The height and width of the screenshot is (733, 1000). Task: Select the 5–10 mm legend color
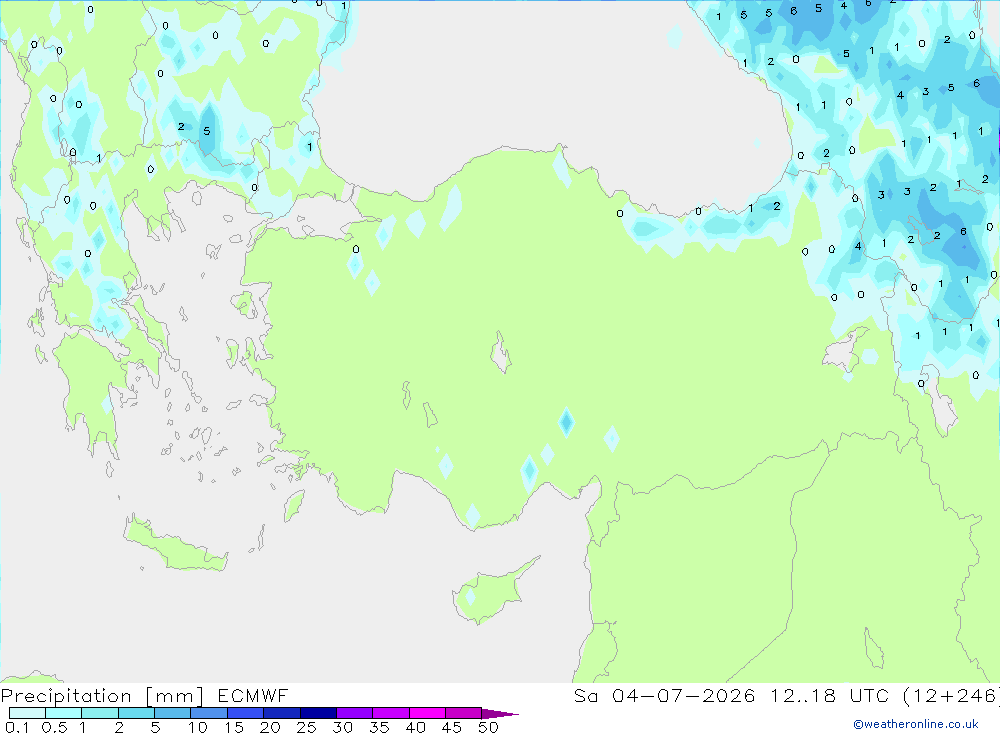tap(172, 713)
